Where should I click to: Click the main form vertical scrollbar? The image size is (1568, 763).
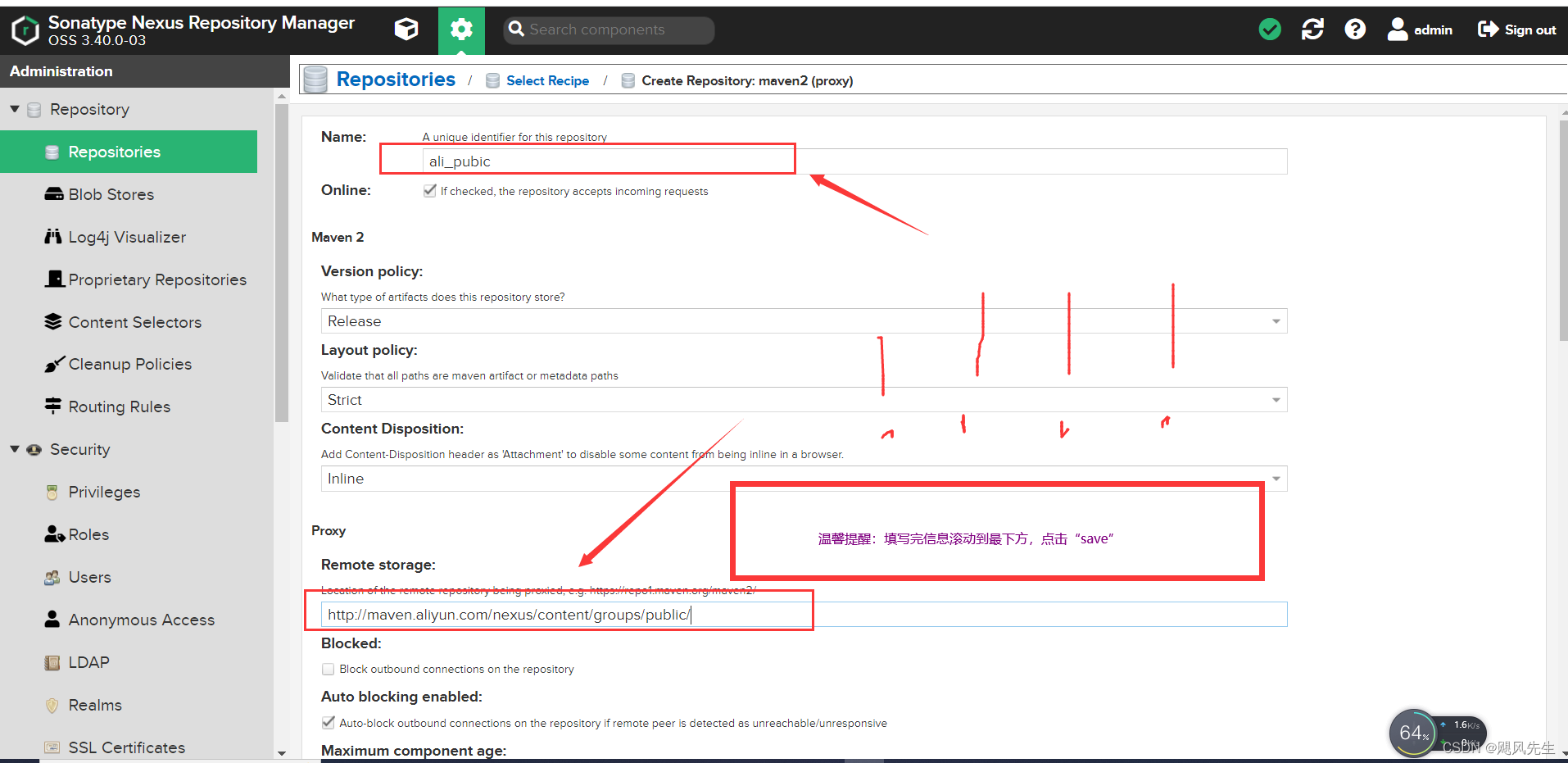(x=1562, y=230)
